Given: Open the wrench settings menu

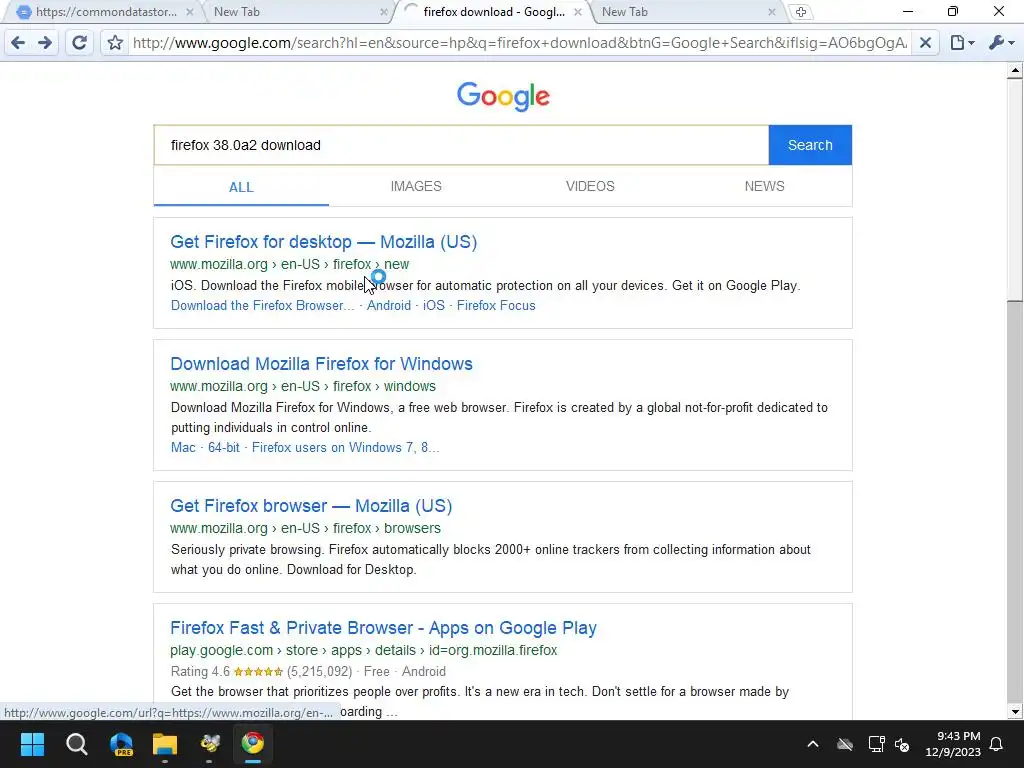Looking at the screenshot, I should (1001, 43).
